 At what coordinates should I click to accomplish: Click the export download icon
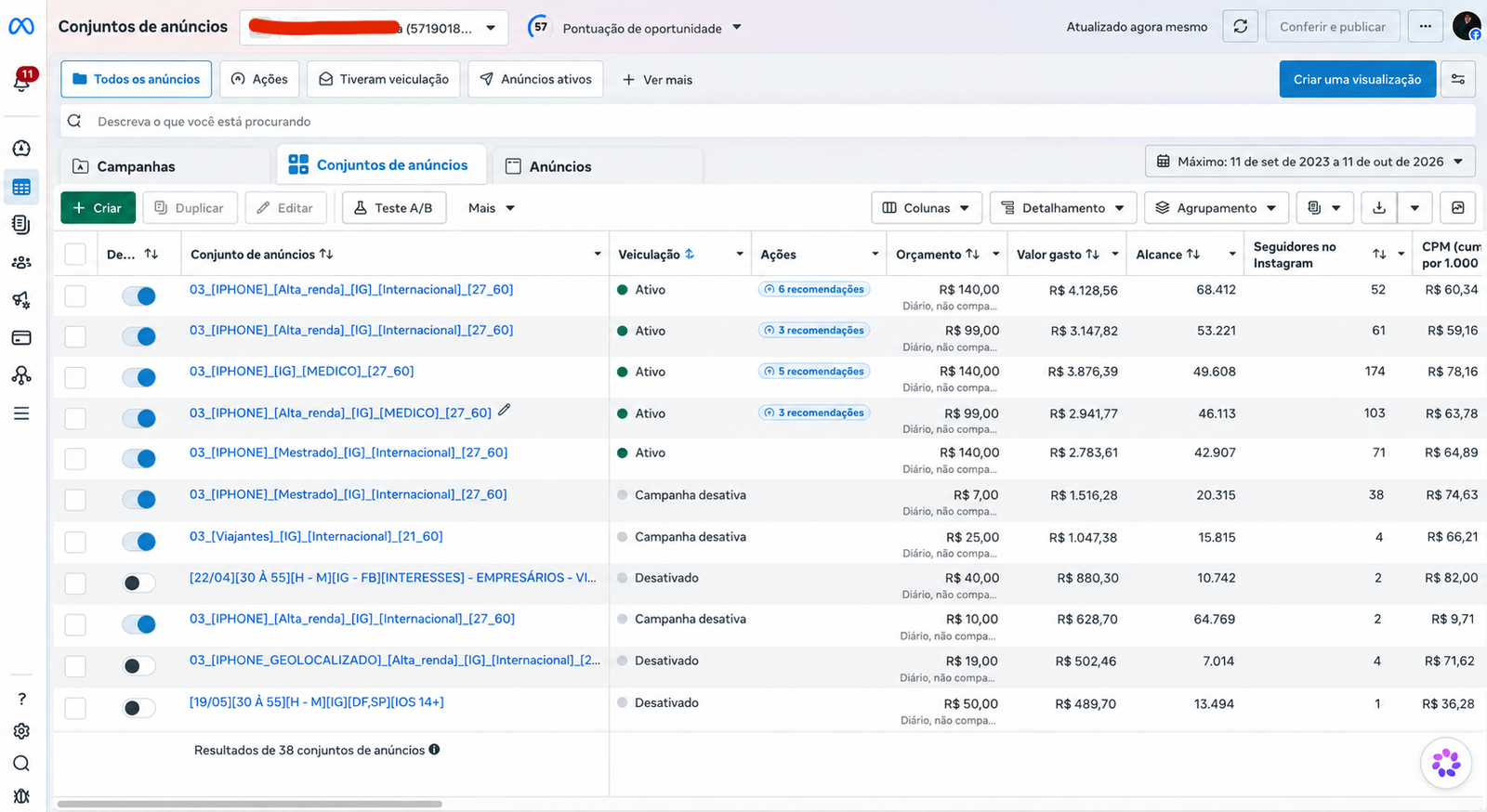(1379, 208)
